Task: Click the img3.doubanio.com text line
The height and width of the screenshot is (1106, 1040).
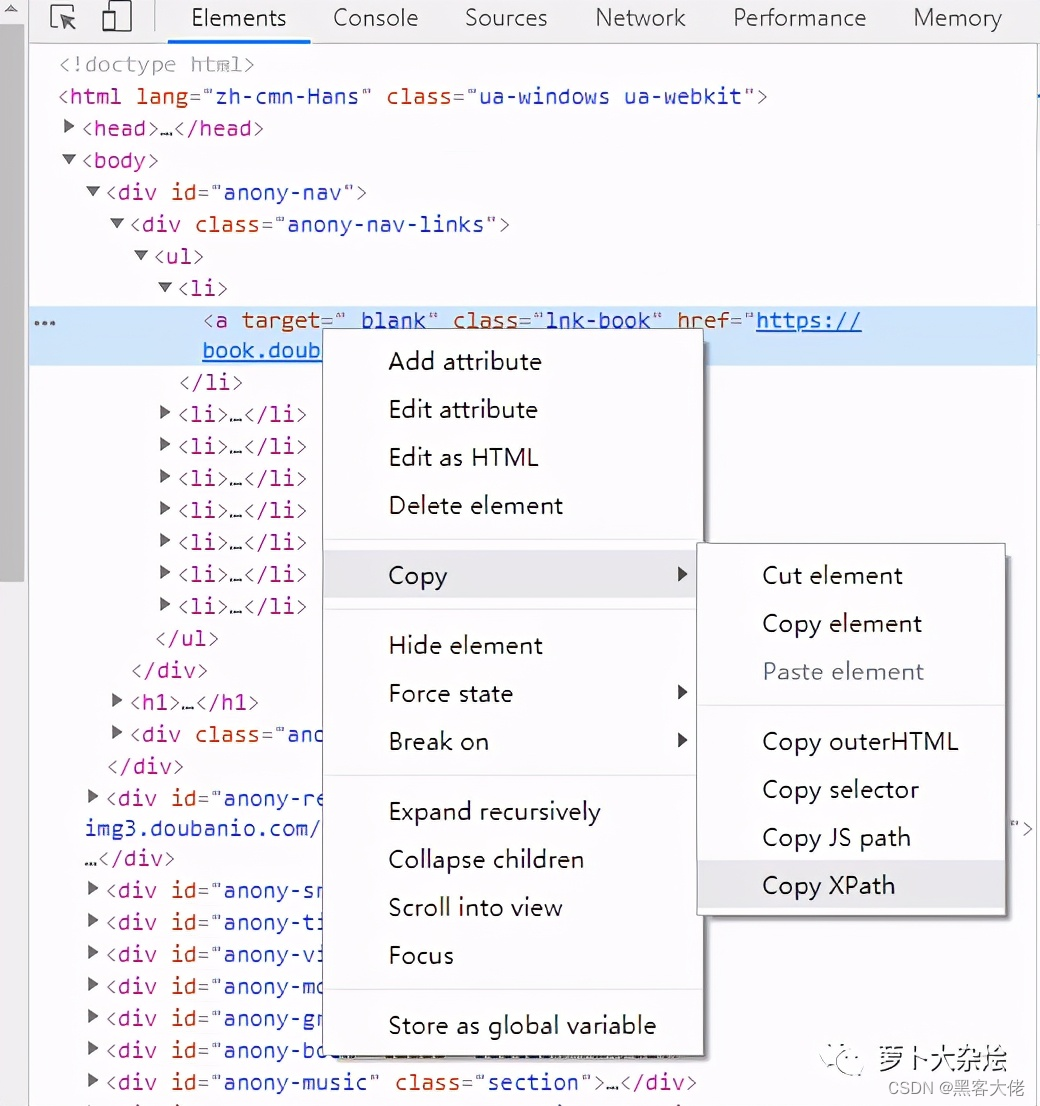Action: 202,828
